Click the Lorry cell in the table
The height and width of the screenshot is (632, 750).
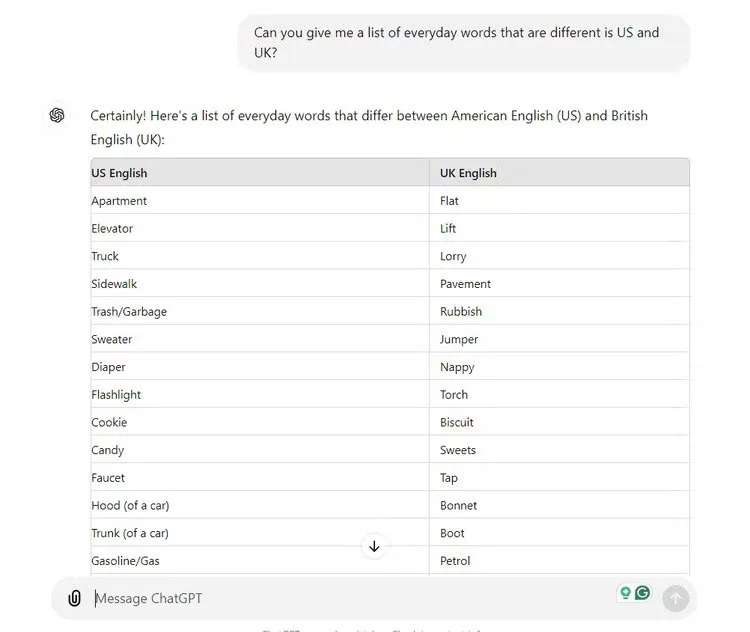(x=453, y=256)
